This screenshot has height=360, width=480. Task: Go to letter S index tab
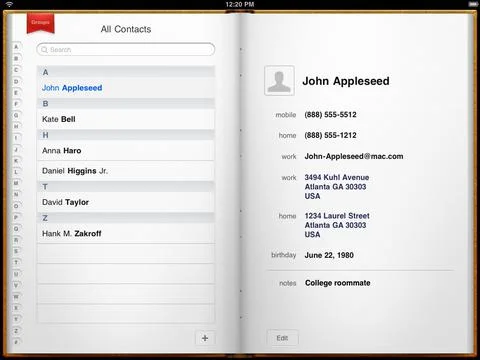[16, 251]
